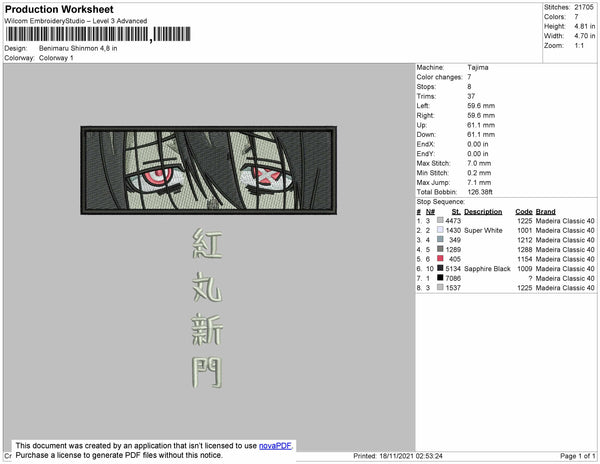Click the Benimaru eyes embroidery design preview
This screenshot has width=600, height=464.
click(x=209, y=170)
